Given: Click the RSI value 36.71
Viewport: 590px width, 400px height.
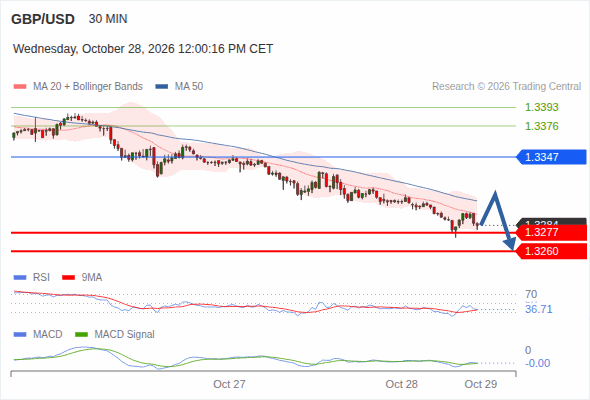Looking at the screenshot, I should tap(539, 309).
